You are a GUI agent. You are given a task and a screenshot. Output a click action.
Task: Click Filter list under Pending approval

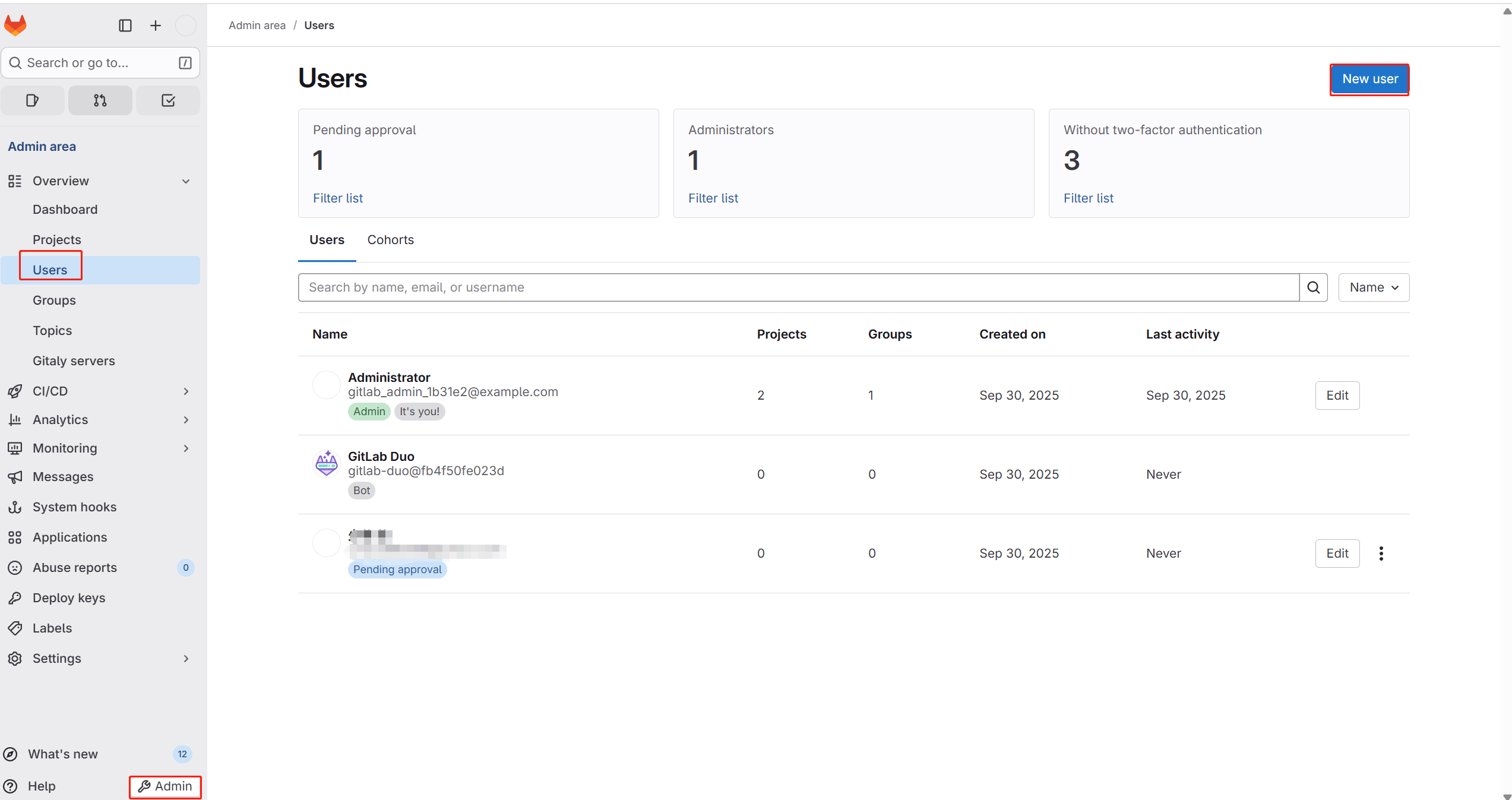[338, 198]
